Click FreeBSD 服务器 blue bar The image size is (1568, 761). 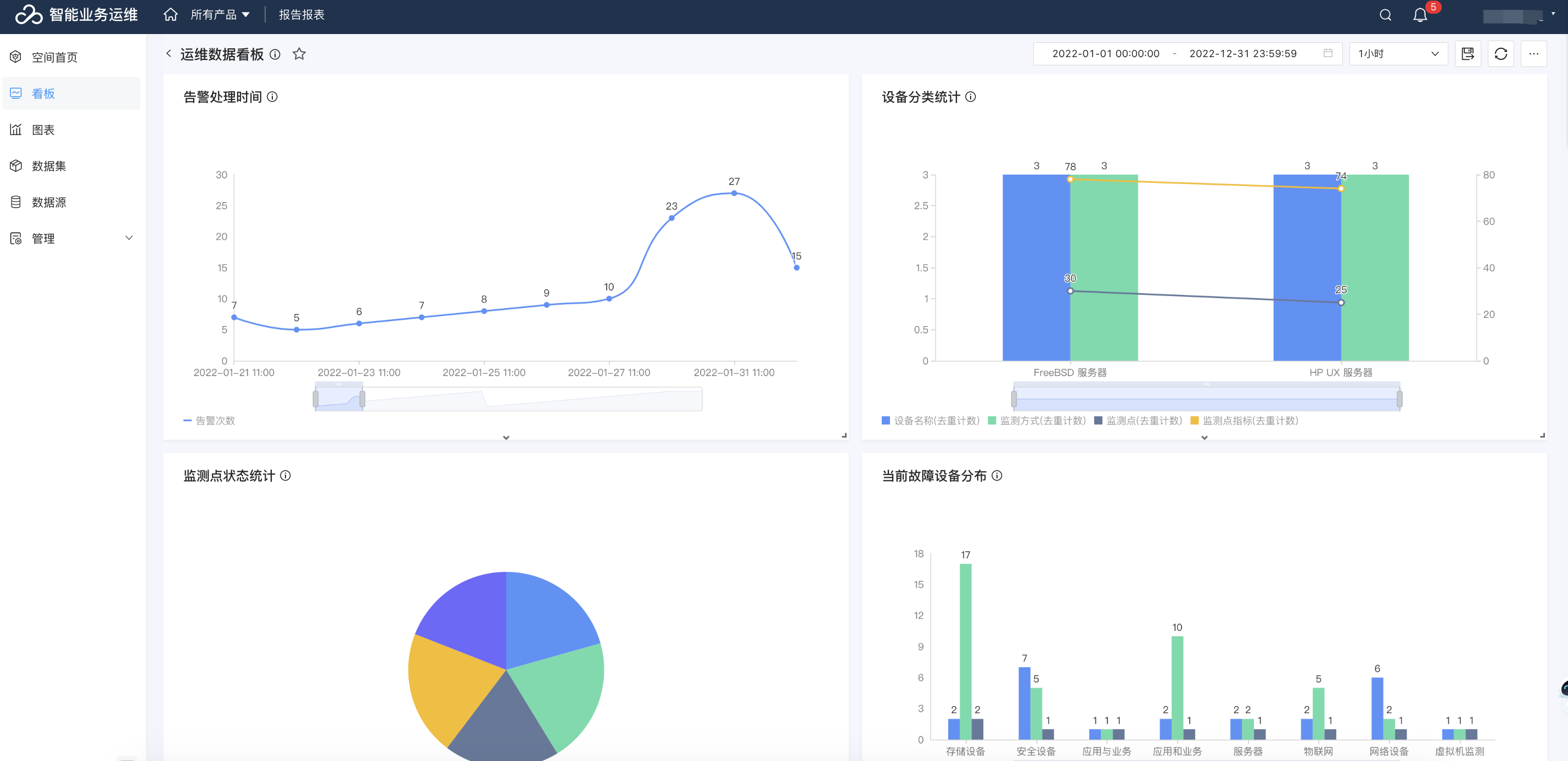(1036, 268)
